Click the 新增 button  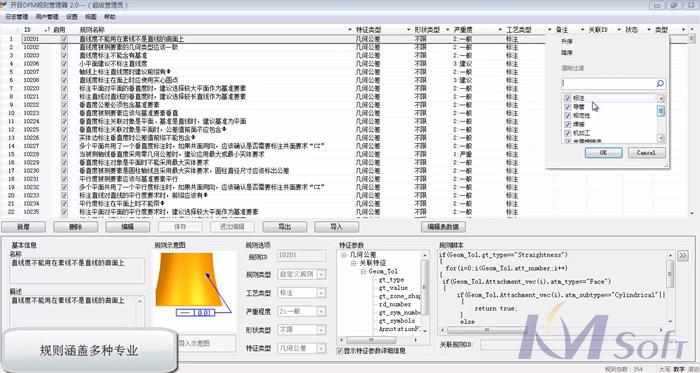(23, 227)
